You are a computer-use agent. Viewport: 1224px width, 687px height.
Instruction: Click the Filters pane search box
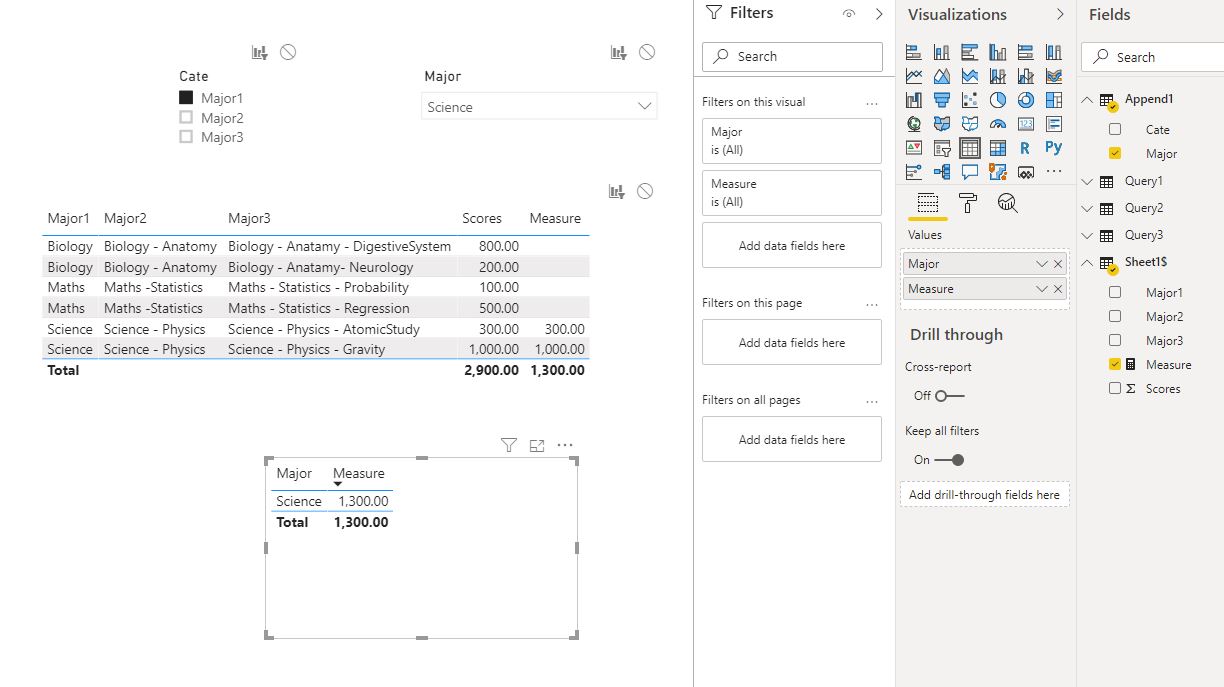pyautogui.click(x=792, y=56)
